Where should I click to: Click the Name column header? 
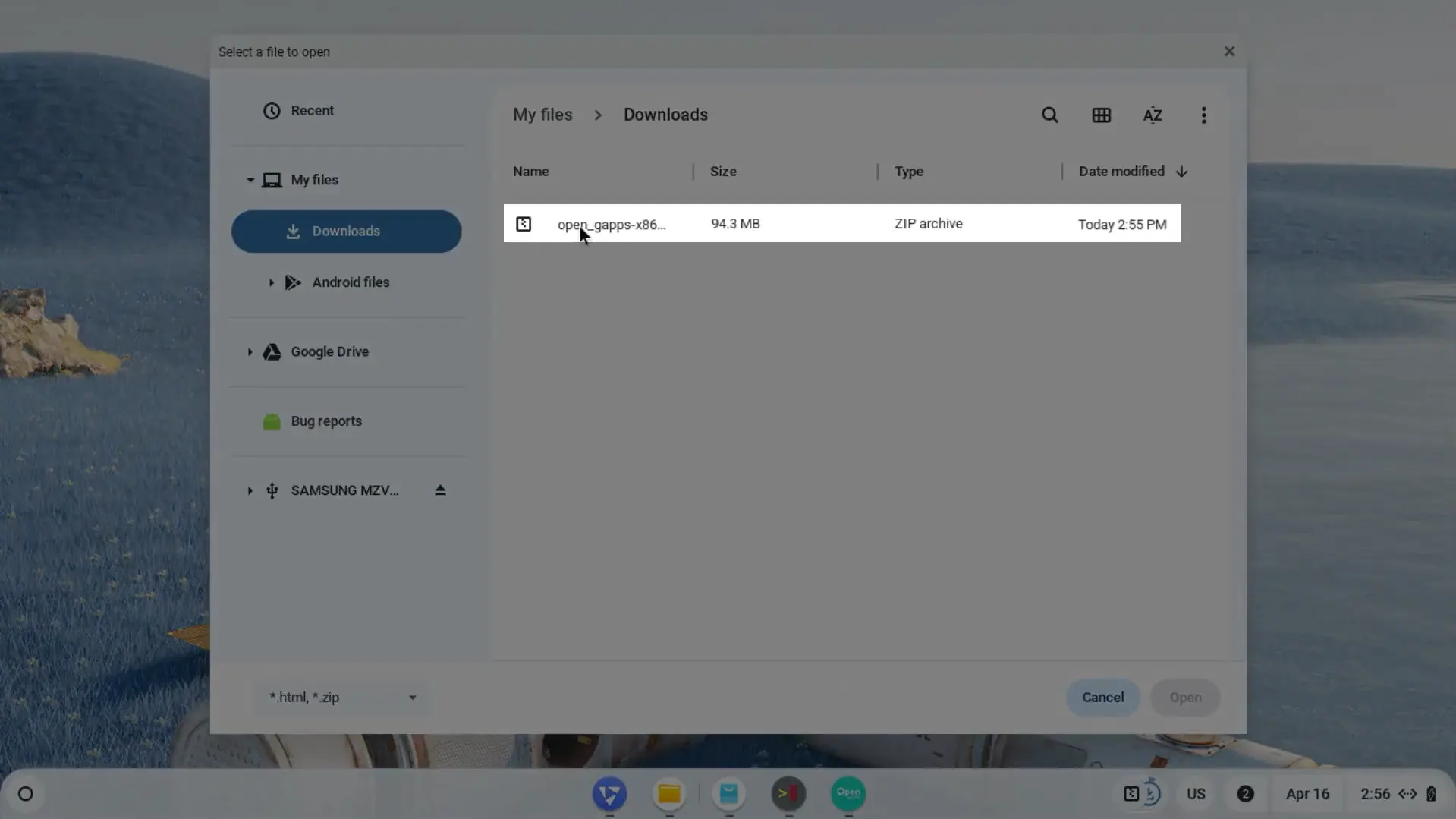point(531,171)
